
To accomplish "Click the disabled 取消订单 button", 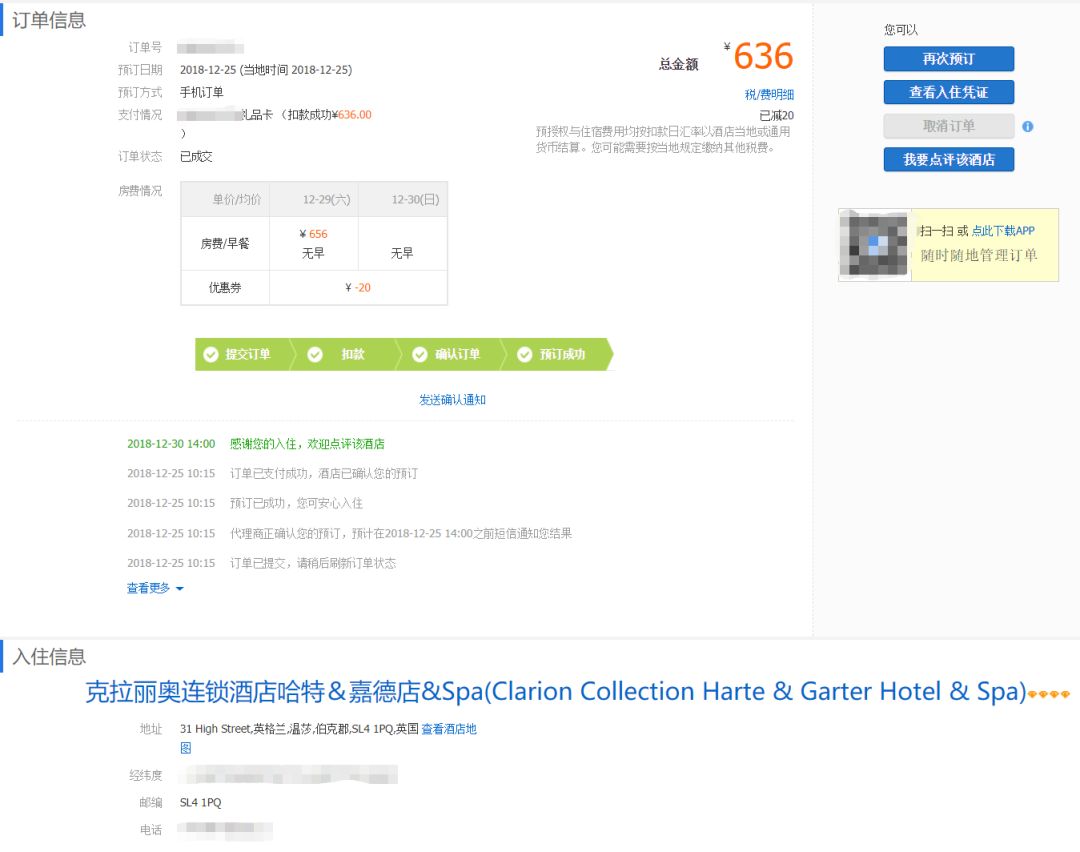I will (x=948, y=125).
